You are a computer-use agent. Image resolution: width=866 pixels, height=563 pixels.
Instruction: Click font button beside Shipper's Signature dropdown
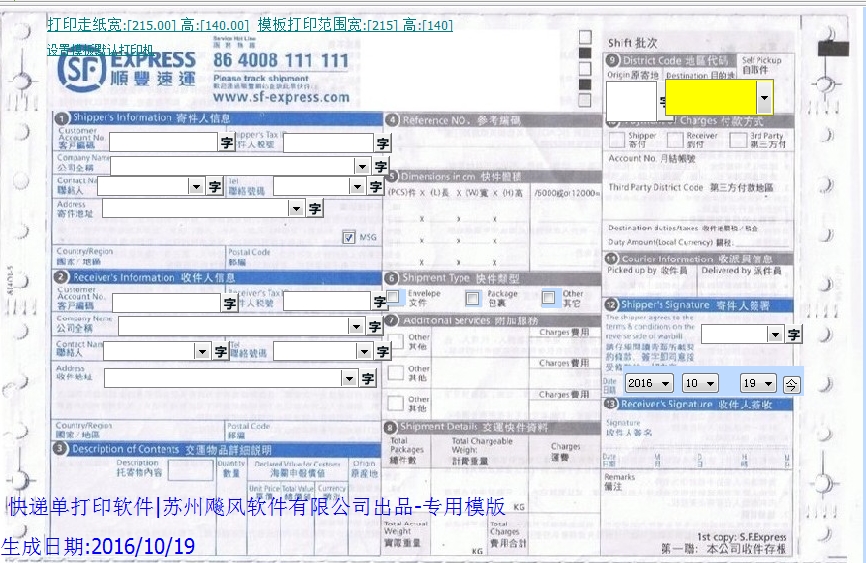tap(794, 334)
